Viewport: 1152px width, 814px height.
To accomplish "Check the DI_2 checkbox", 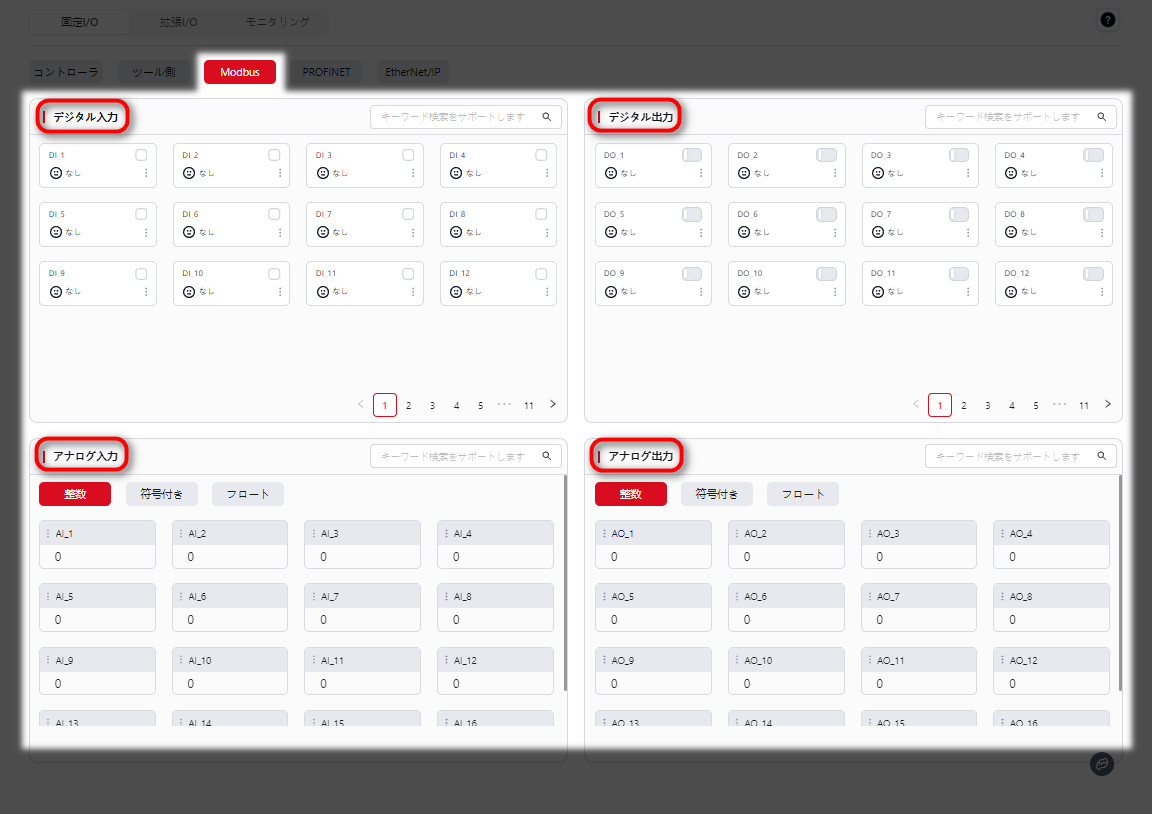I will (x=274, y=155).
